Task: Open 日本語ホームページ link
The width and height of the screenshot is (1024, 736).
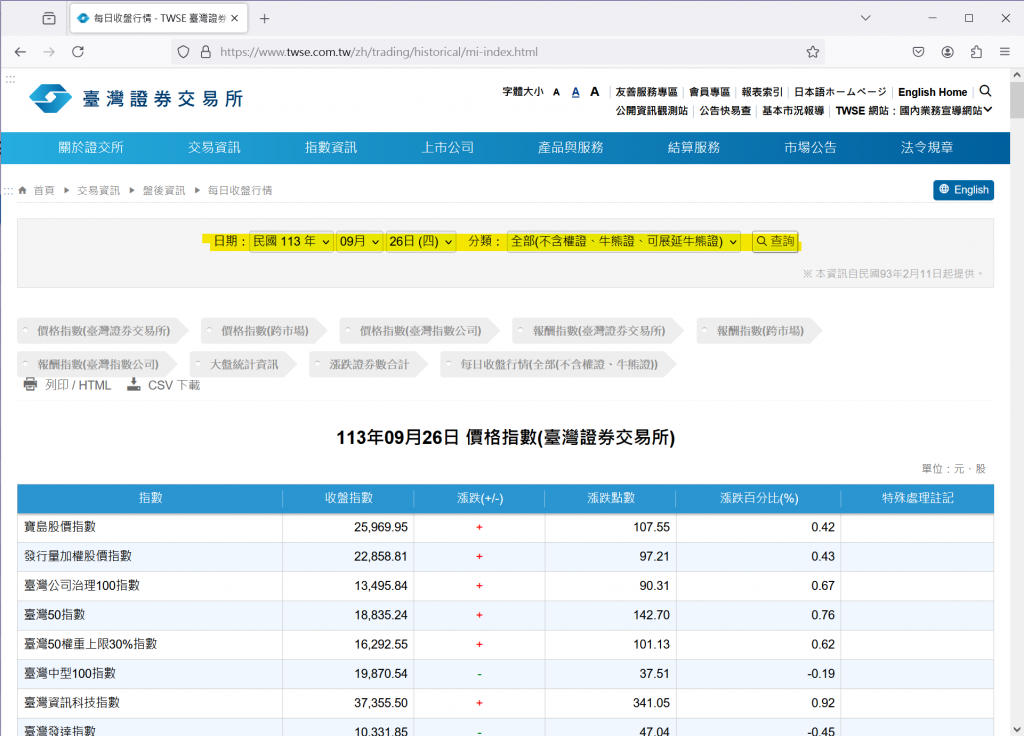Action: [x=840, y=92]
